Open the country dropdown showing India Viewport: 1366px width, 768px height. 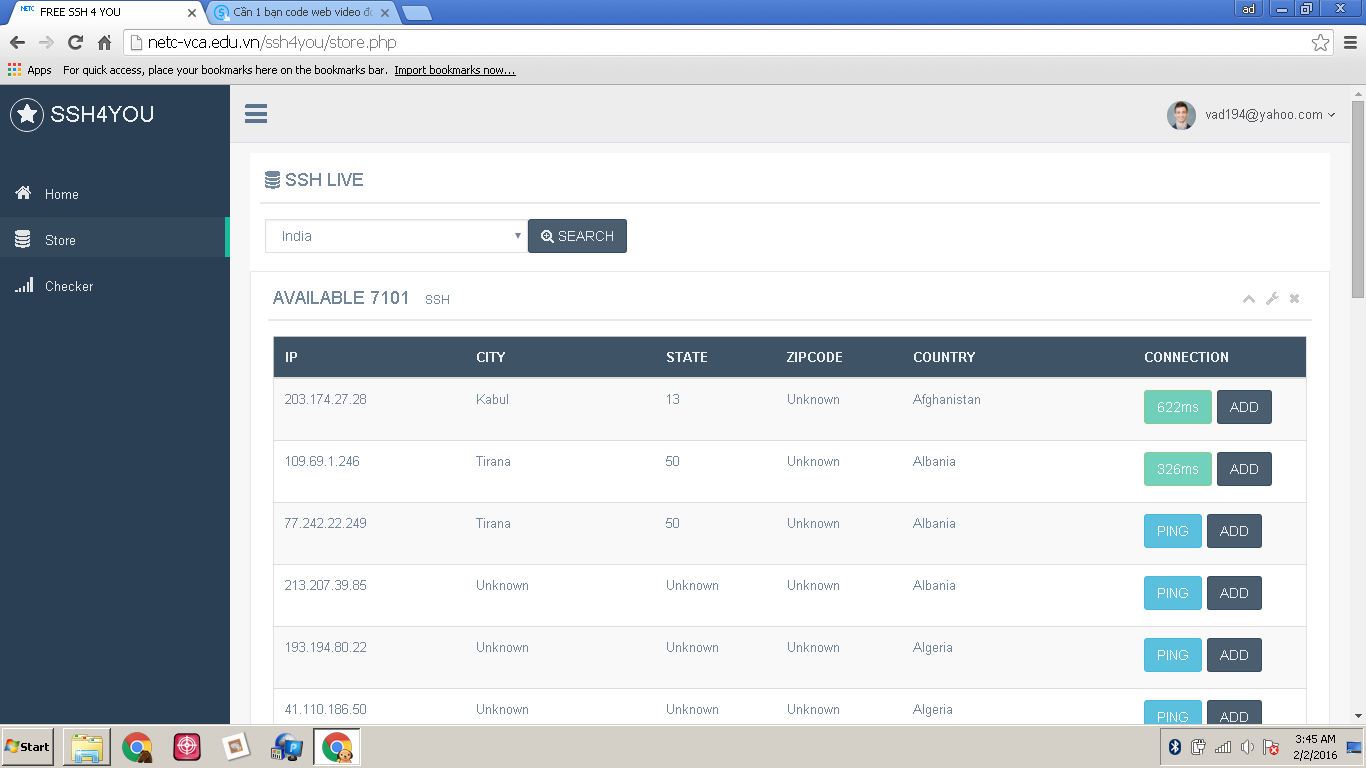pyautogui.click(x=396, y=236)
